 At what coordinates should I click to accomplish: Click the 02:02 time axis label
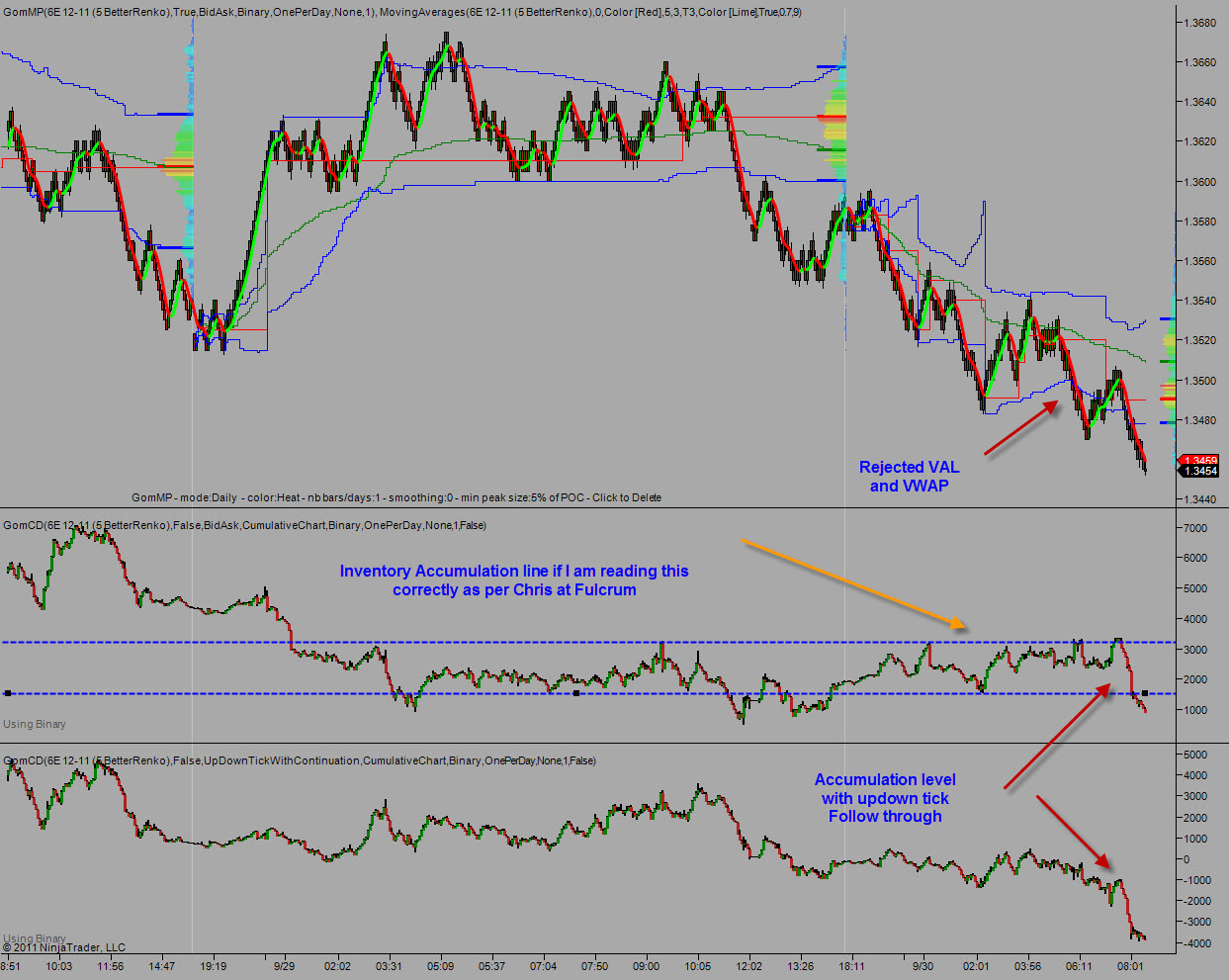pyautogui.click(x=337, y=966)
